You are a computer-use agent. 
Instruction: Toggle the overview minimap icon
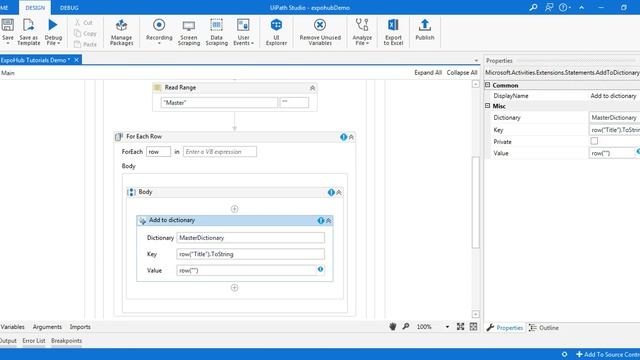(x=473, y=327)
